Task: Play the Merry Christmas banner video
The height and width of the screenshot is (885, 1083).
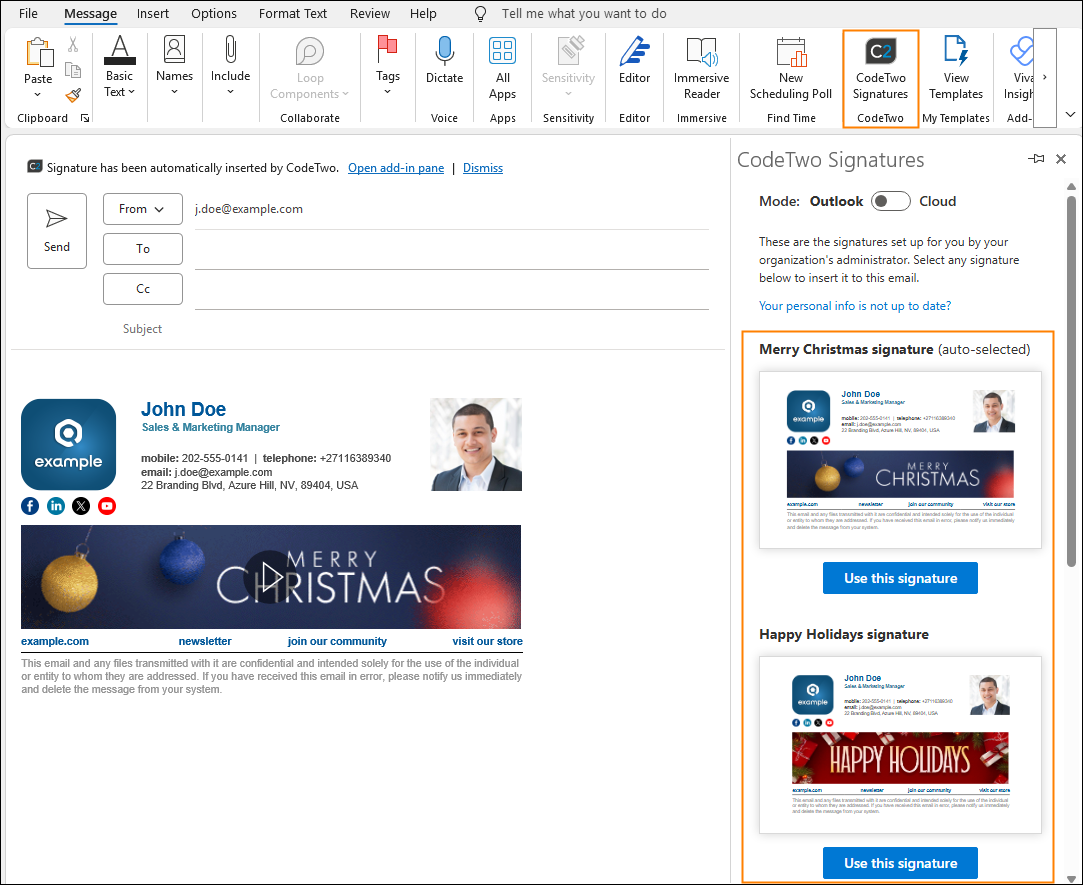Action: tap(271, 577)
